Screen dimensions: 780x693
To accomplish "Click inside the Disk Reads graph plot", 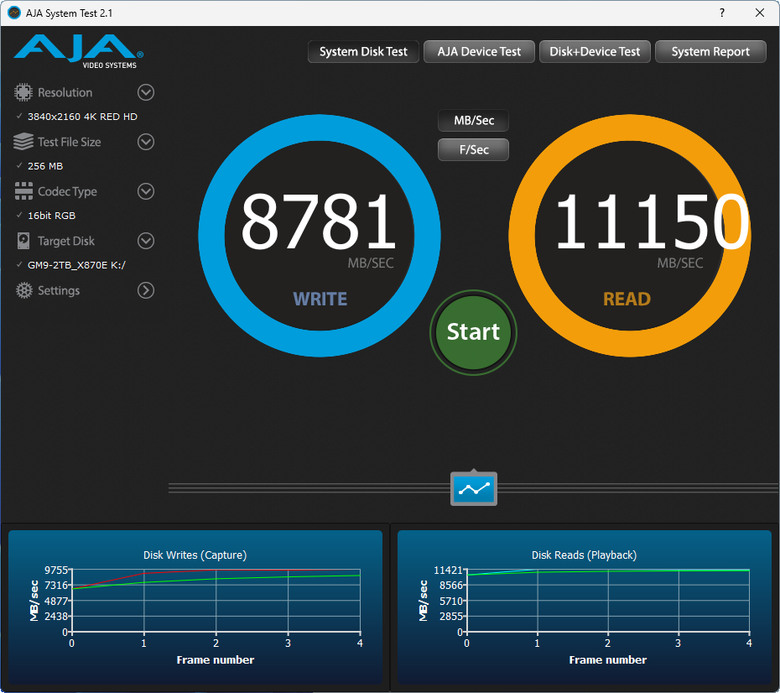I will pos(608,601).
